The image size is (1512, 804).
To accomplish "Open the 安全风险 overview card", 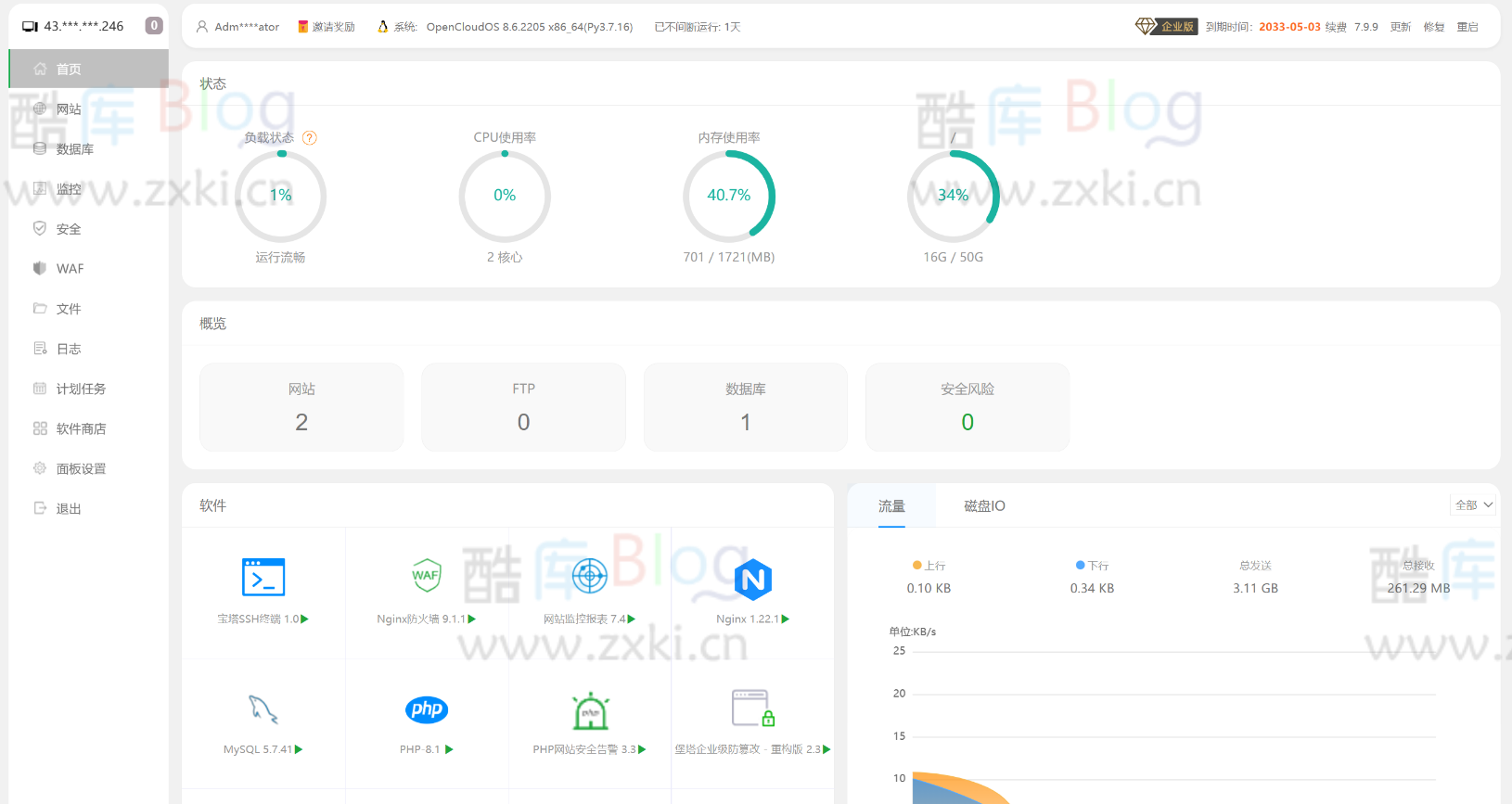I will [967, 407].
